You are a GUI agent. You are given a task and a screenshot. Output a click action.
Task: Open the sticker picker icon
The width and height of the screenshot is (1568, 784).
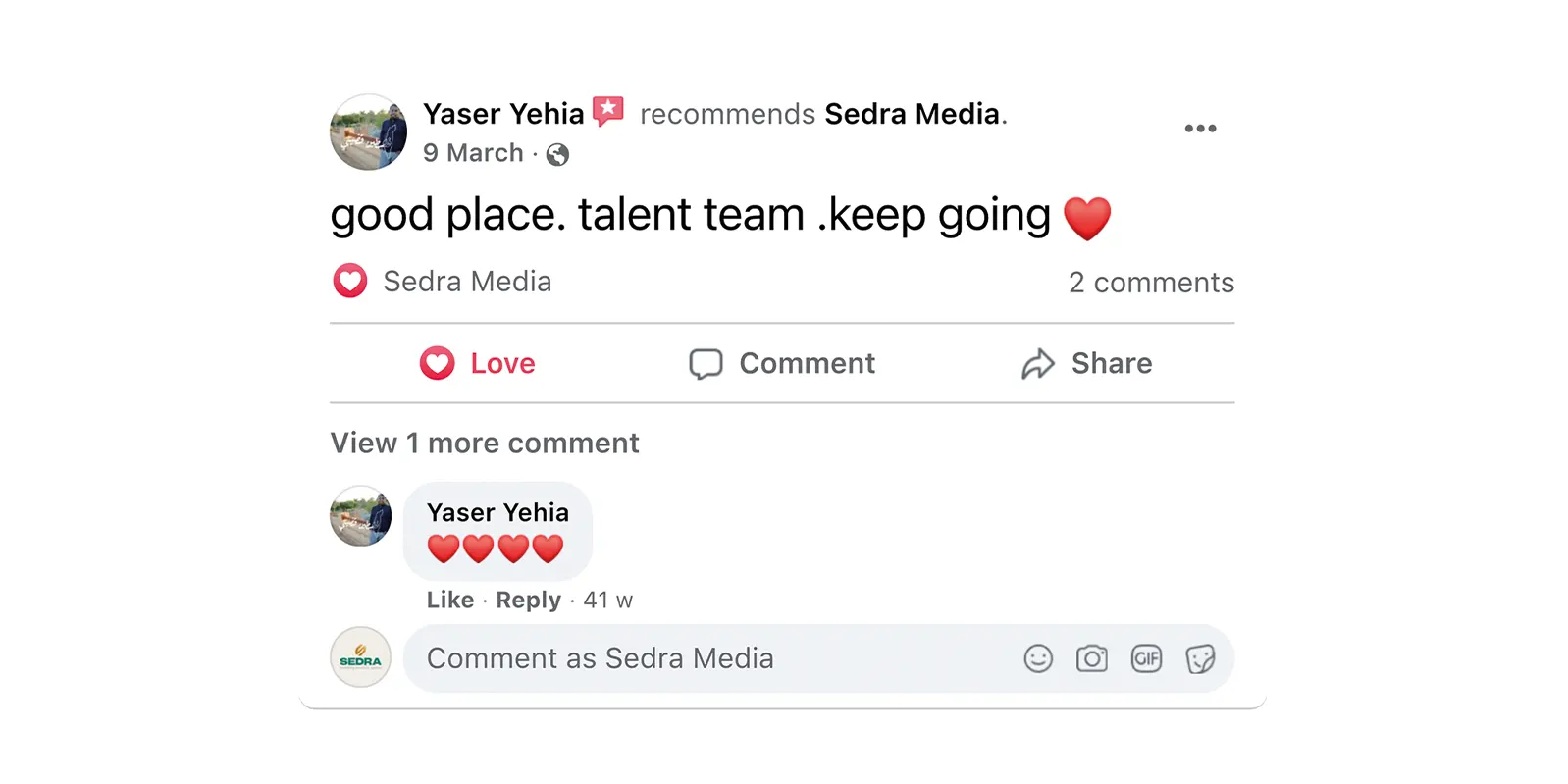1199,658
